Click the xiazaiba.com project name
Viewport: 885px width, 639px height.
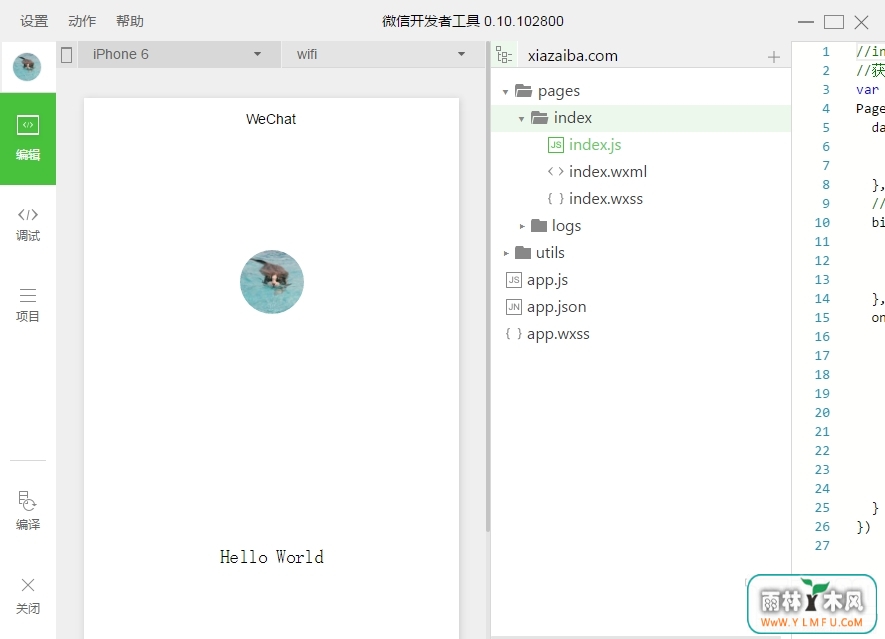click(x=572, y=56)
